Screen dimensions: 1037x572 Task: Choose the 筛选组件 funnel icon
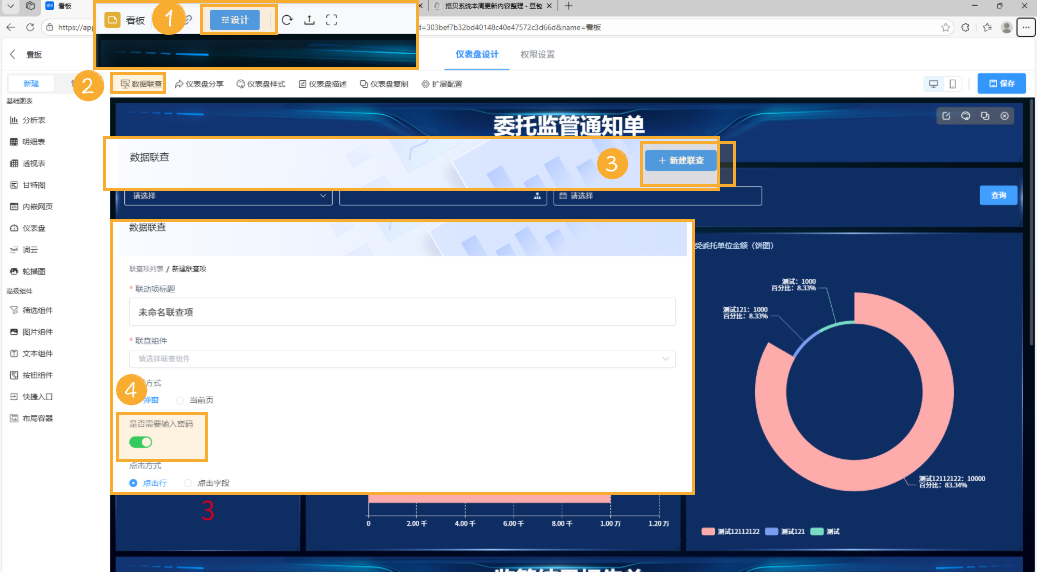(14, 310)
